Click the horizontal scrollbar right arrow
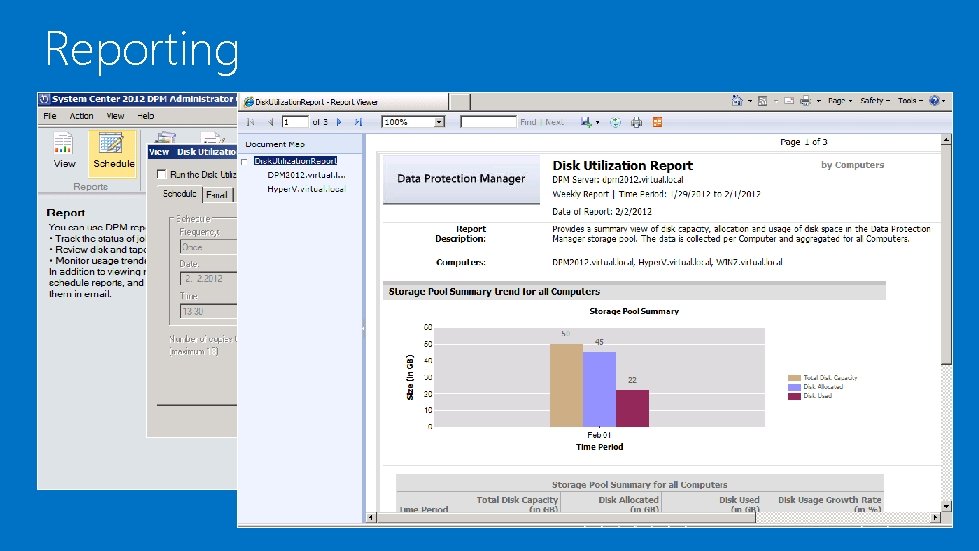Viewport: 979px width, 551px height. tap(935, 517)
